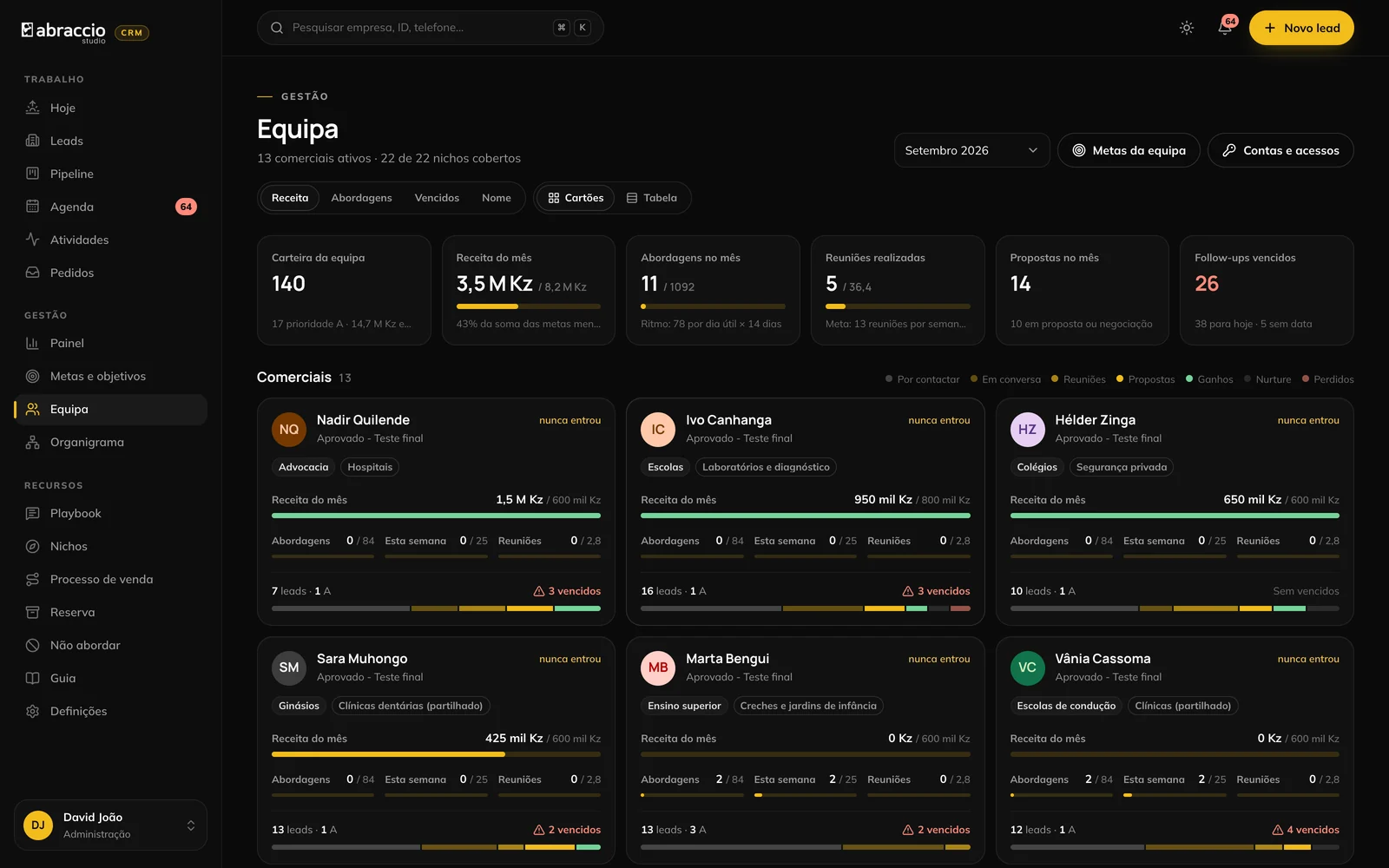Open the Painel chart icon

pos(32,343)
